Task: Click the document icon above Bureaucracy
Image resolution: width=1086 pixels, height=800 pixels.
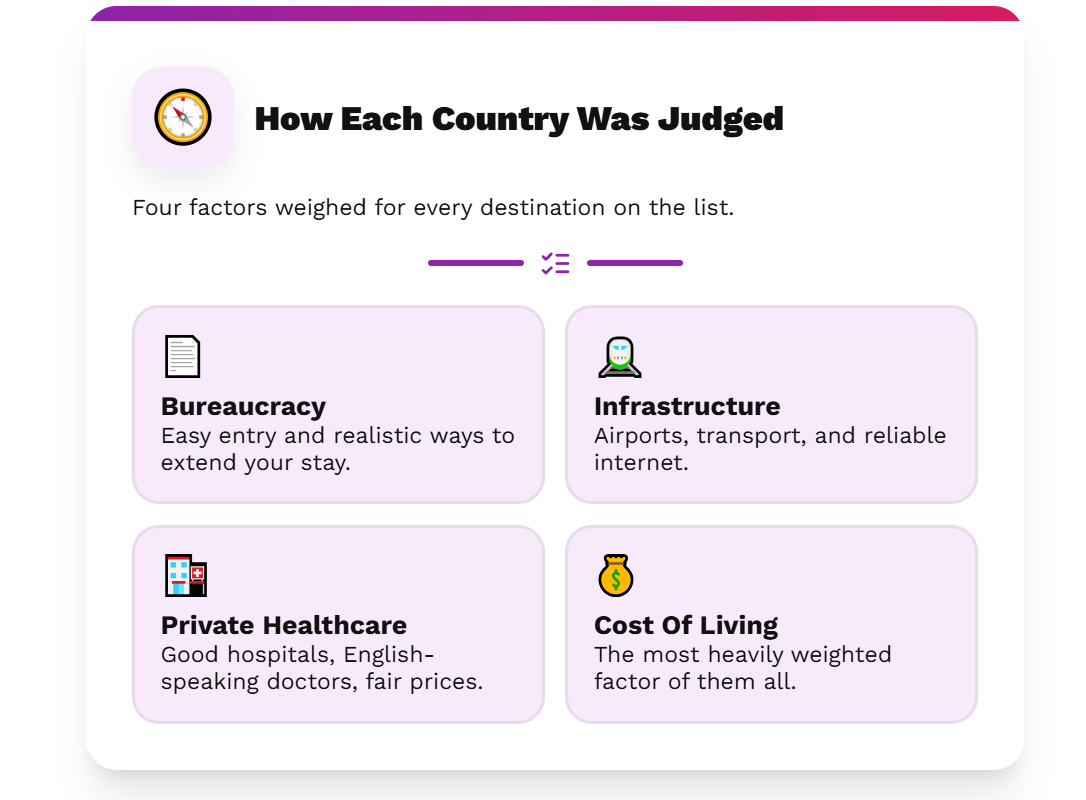Action: coord(183,356)
